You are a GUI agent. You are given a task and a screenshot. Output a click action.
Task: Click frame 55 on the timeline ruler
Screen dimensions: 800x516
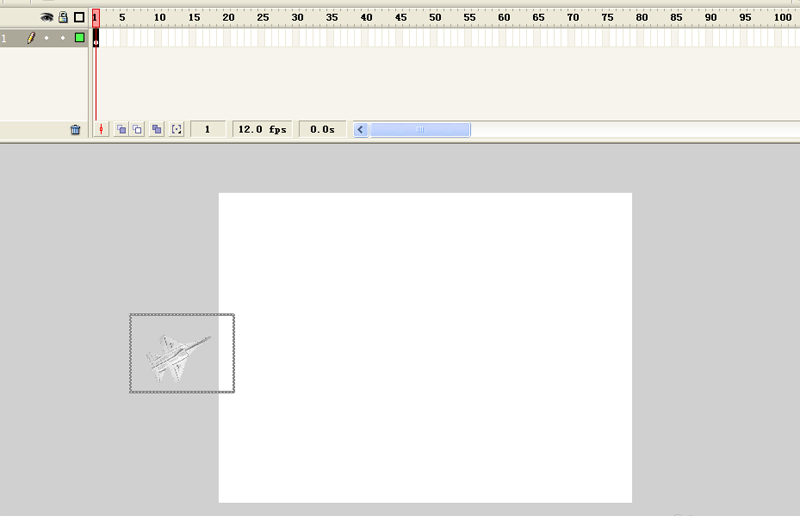tap(469, 17)
